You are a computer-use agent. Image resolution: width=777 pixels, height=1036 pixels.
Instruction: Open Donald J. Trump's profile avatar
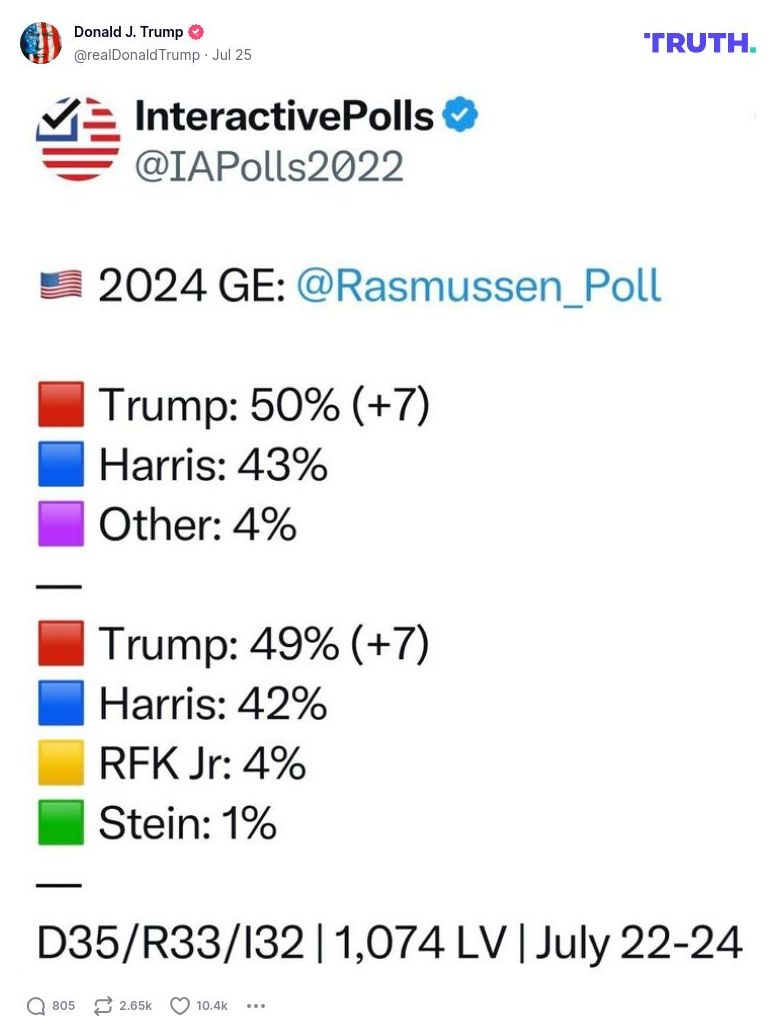[x=42, y=42]
